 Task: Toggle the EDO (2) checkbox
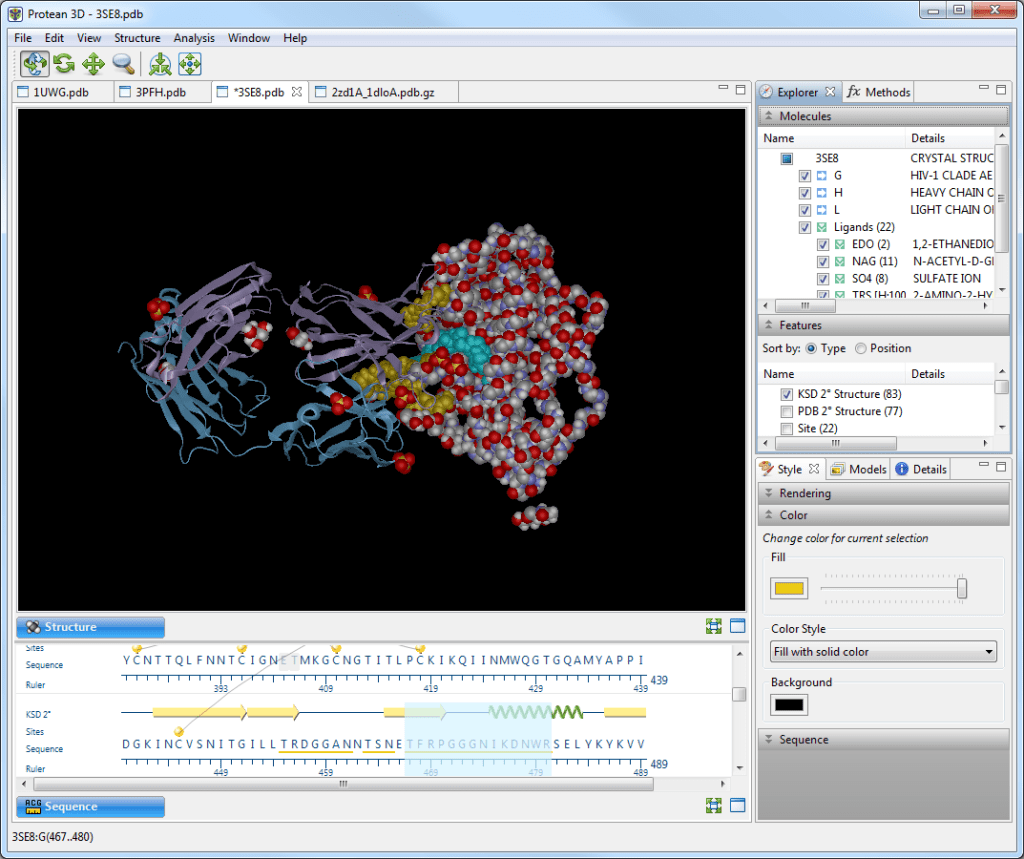tap(823, 244)
